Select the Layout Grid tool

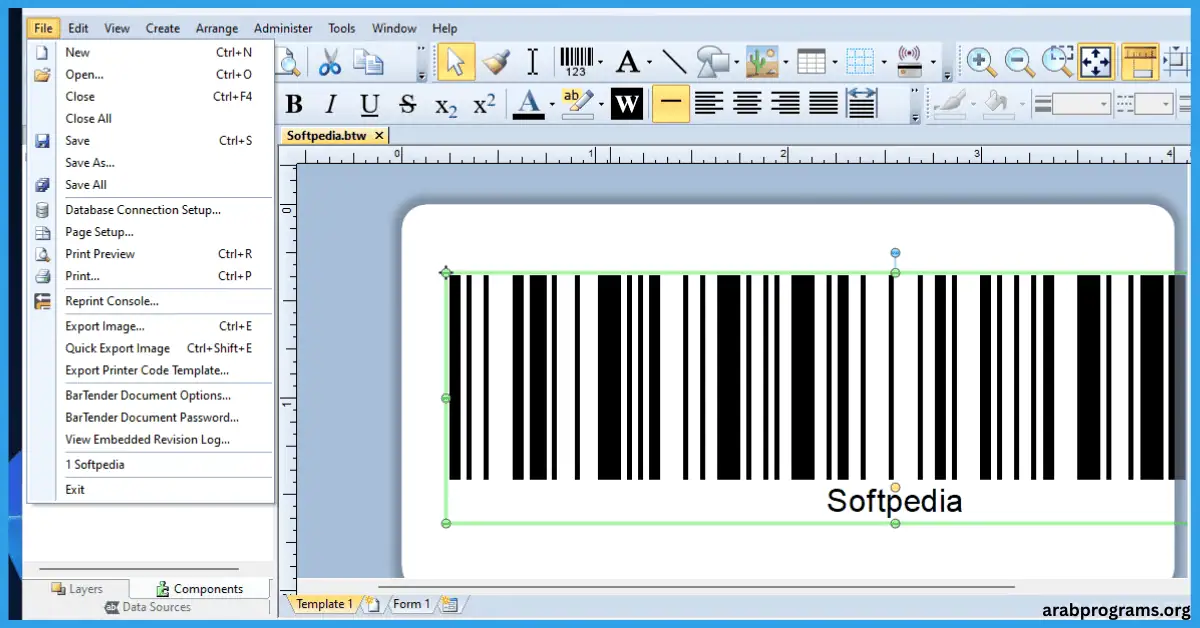pyautogui.click(x=860, y=62)
